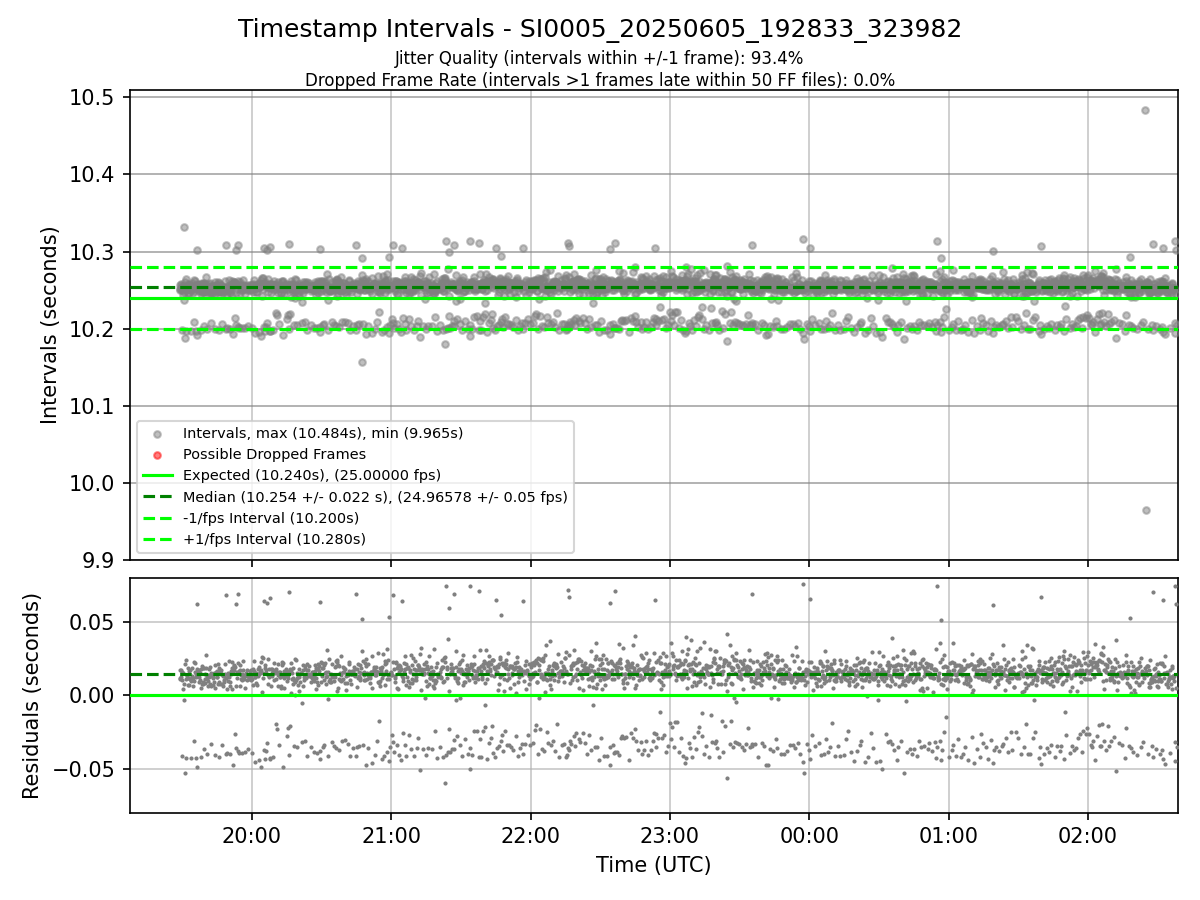Viewport: 1200px width, 900px height.
Task: Click the dark green dashed line sample for Median
Action: tap(158, 497)
